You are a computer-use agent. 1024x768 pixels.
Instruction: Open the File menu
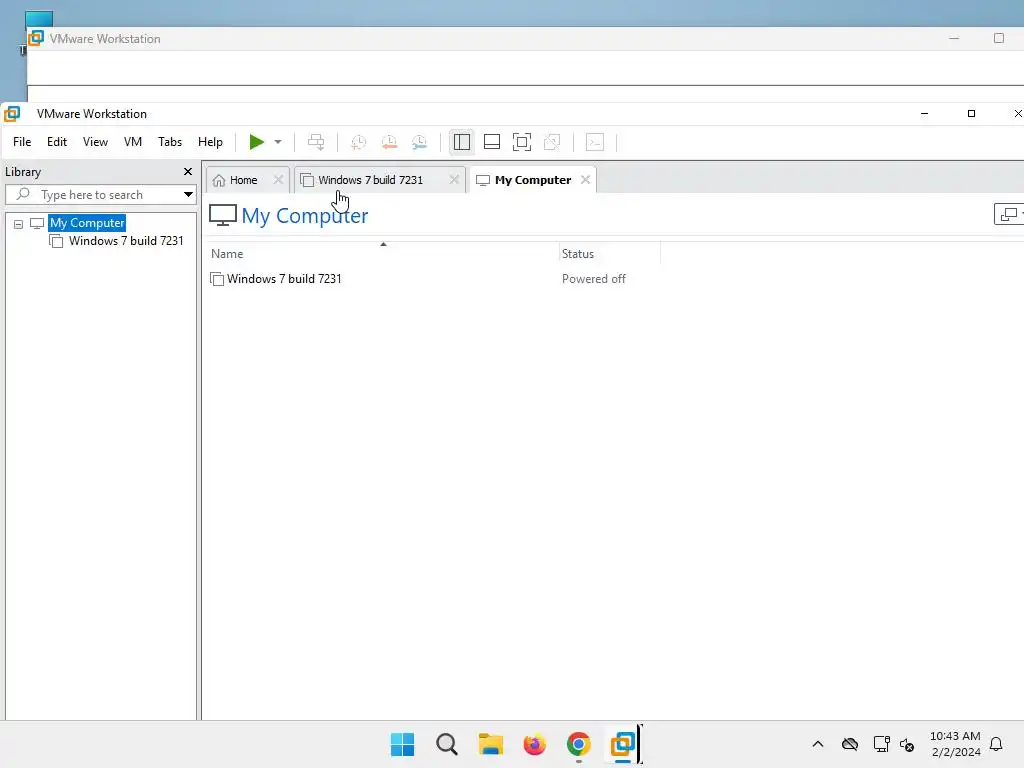22,142
